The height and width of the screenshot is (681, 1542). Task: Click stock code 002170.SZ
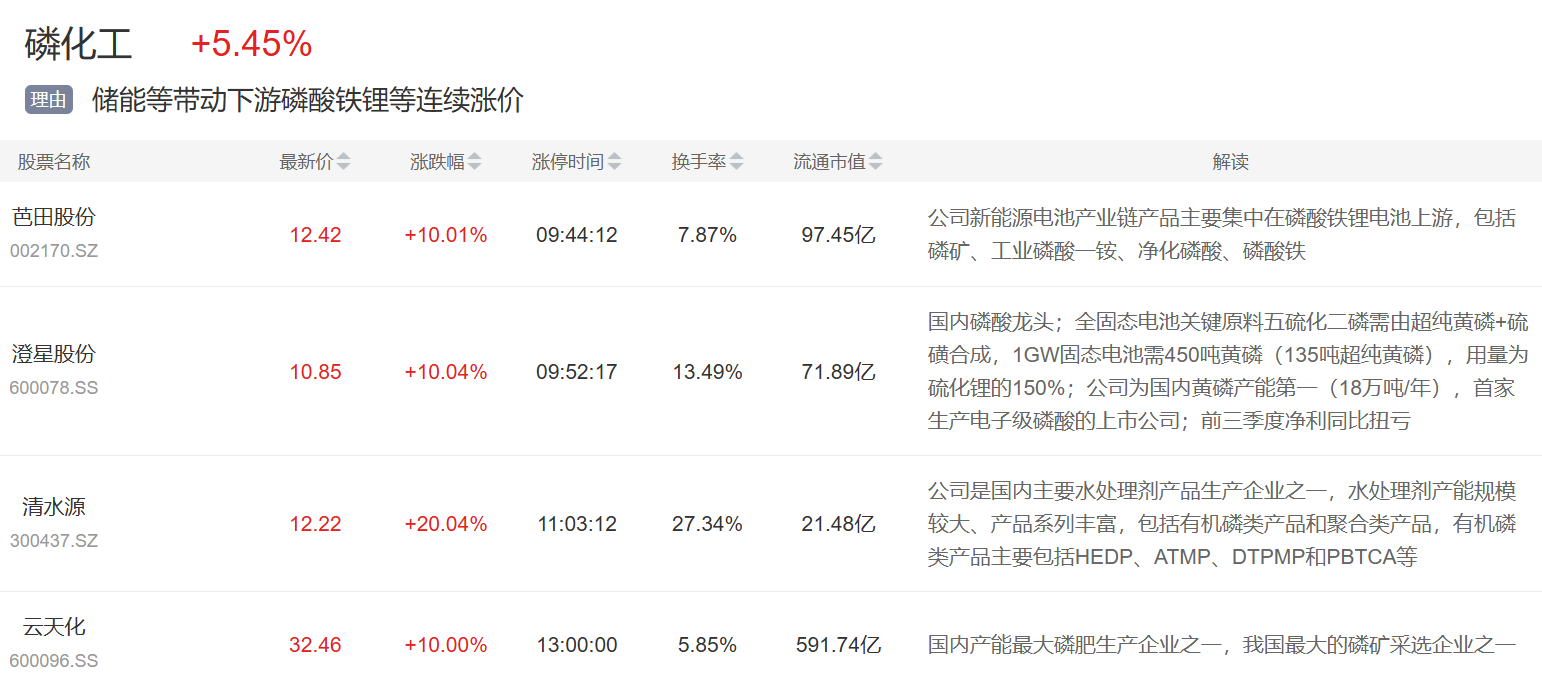click(54, 250)
